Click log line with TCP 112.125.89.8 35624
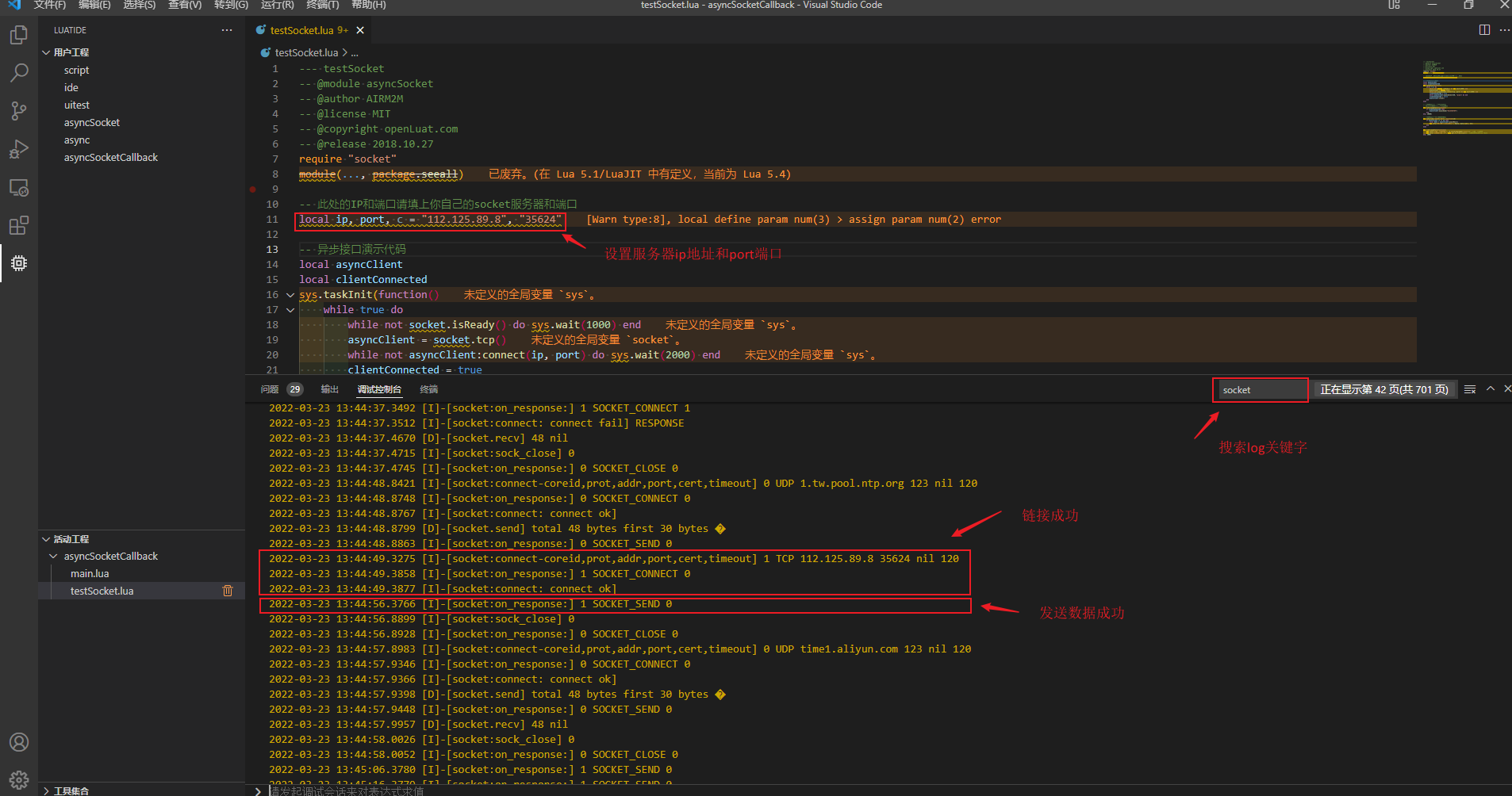 [614, 559]
